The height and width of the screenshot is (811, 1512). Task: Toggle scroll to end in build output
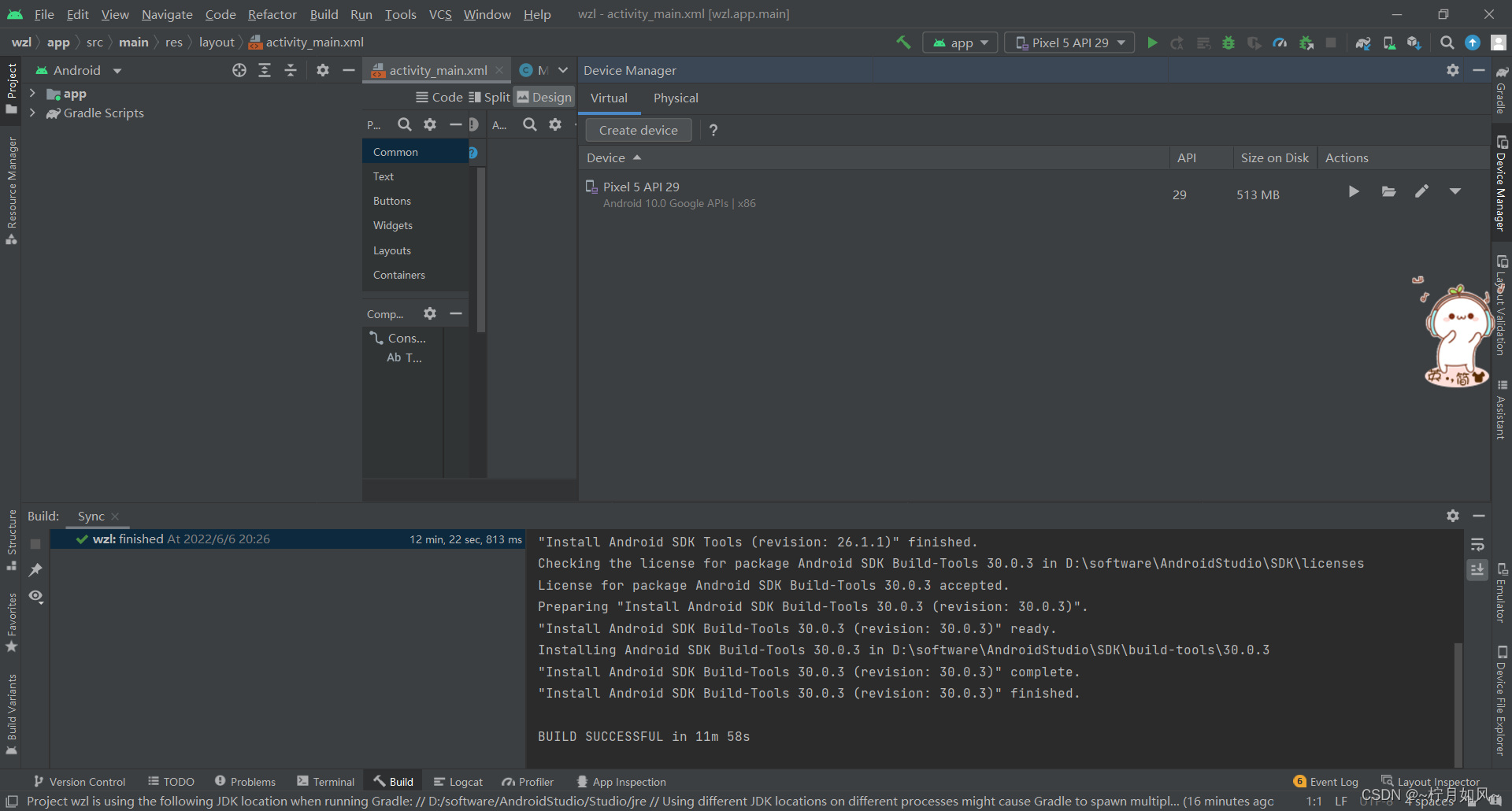point(1477,569)
